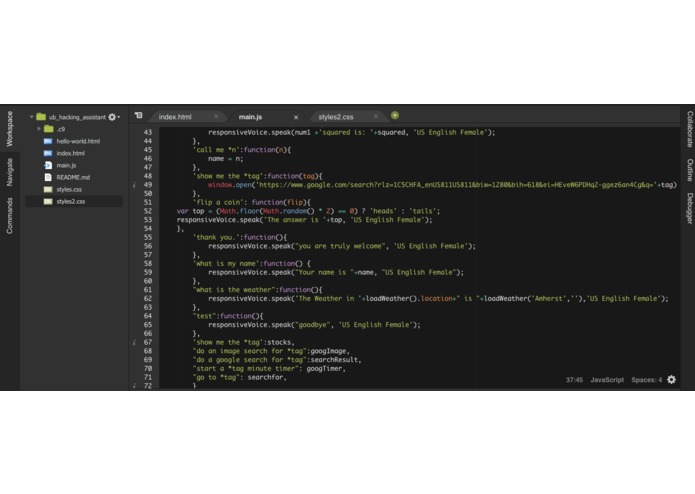Click the styles.css file icon
Image resolution: width=695 pixels, height=494 pixels.
(48, 189)
